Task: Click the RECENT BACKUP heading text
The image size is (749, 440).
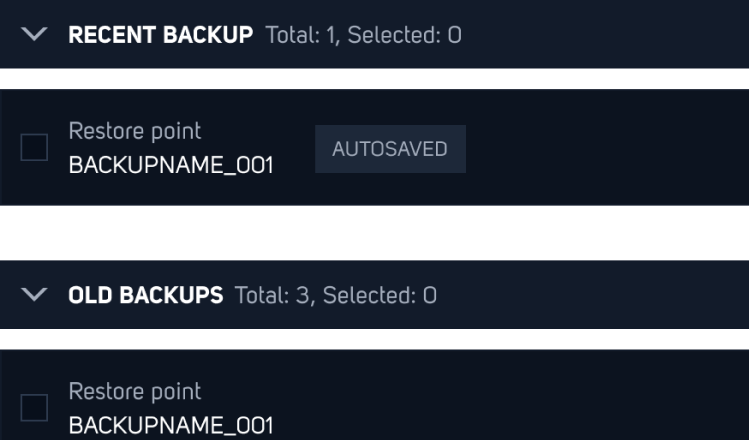Action: pos(160,35)
